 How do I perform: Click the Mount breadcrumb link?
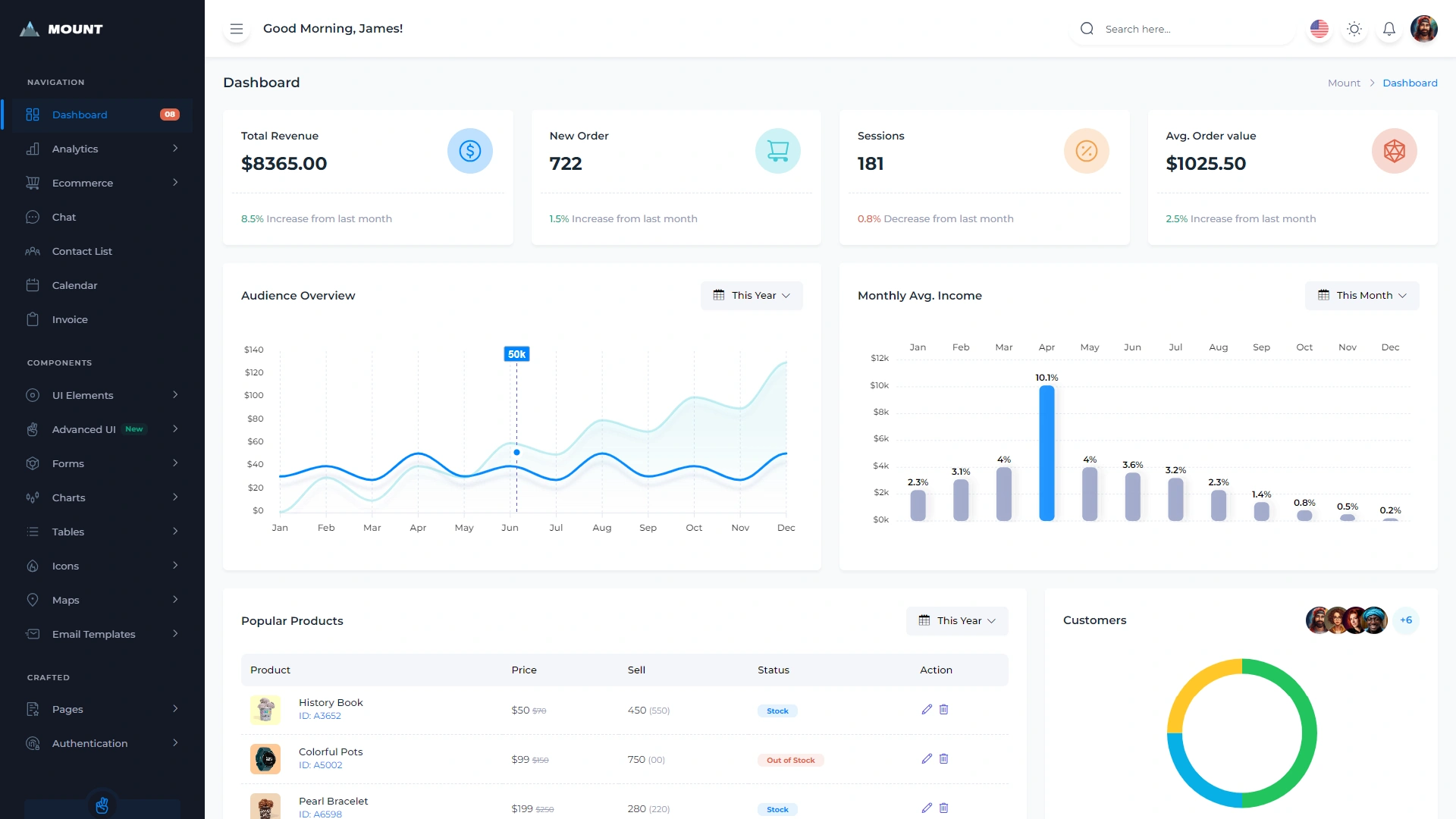(x=1343, y=83)
